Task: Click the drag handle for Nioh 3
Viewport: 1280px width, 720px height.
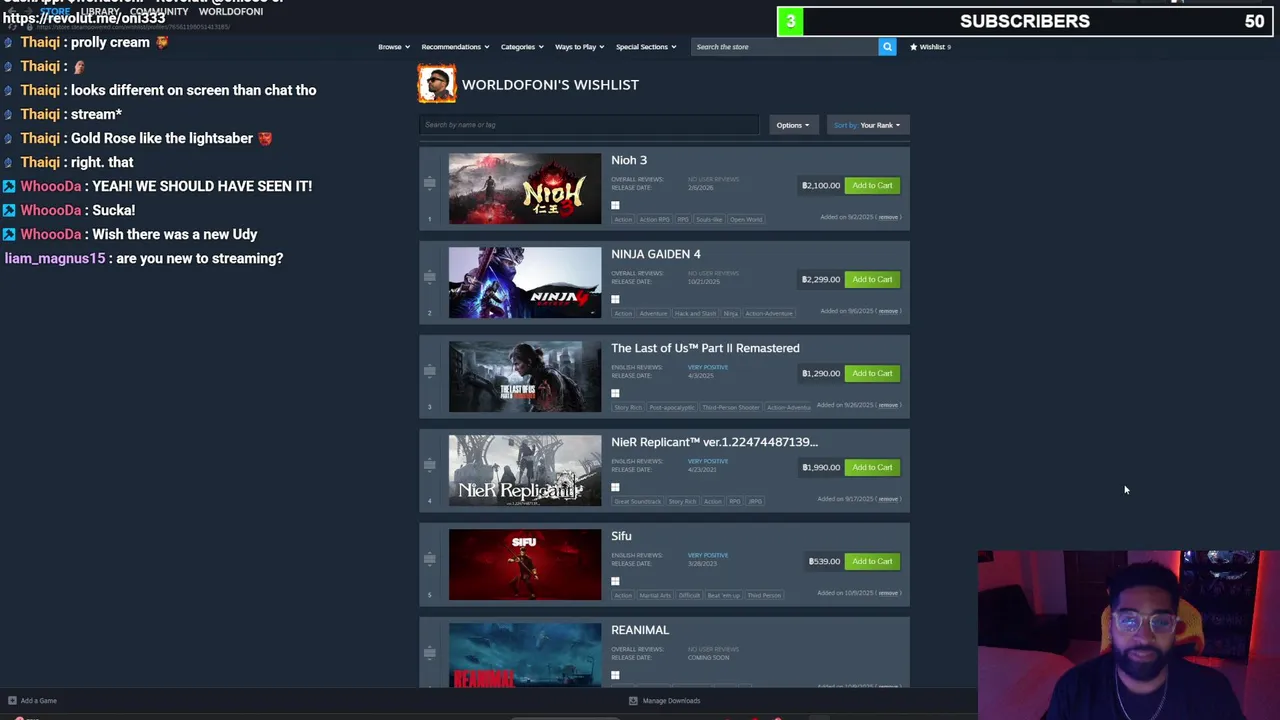Action: pos(429,183)
